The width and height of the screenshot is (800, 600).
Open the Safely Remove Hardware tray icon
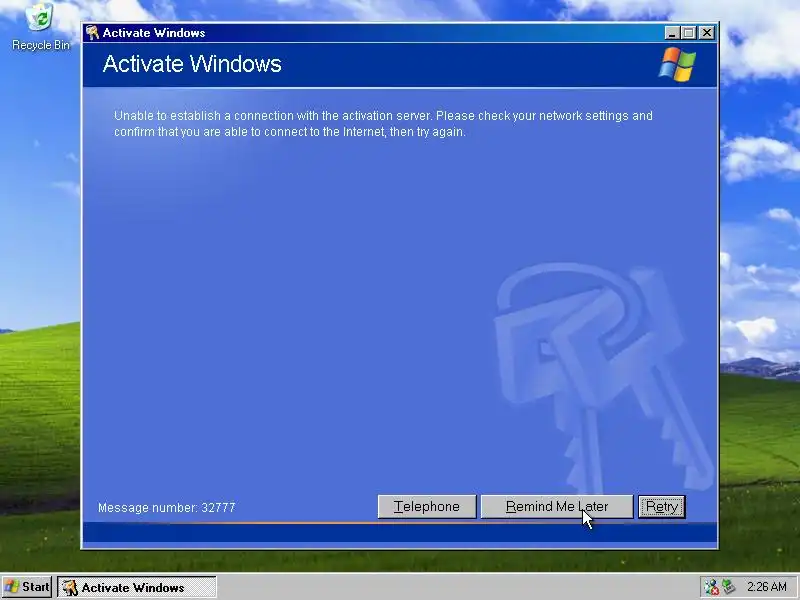729,587
